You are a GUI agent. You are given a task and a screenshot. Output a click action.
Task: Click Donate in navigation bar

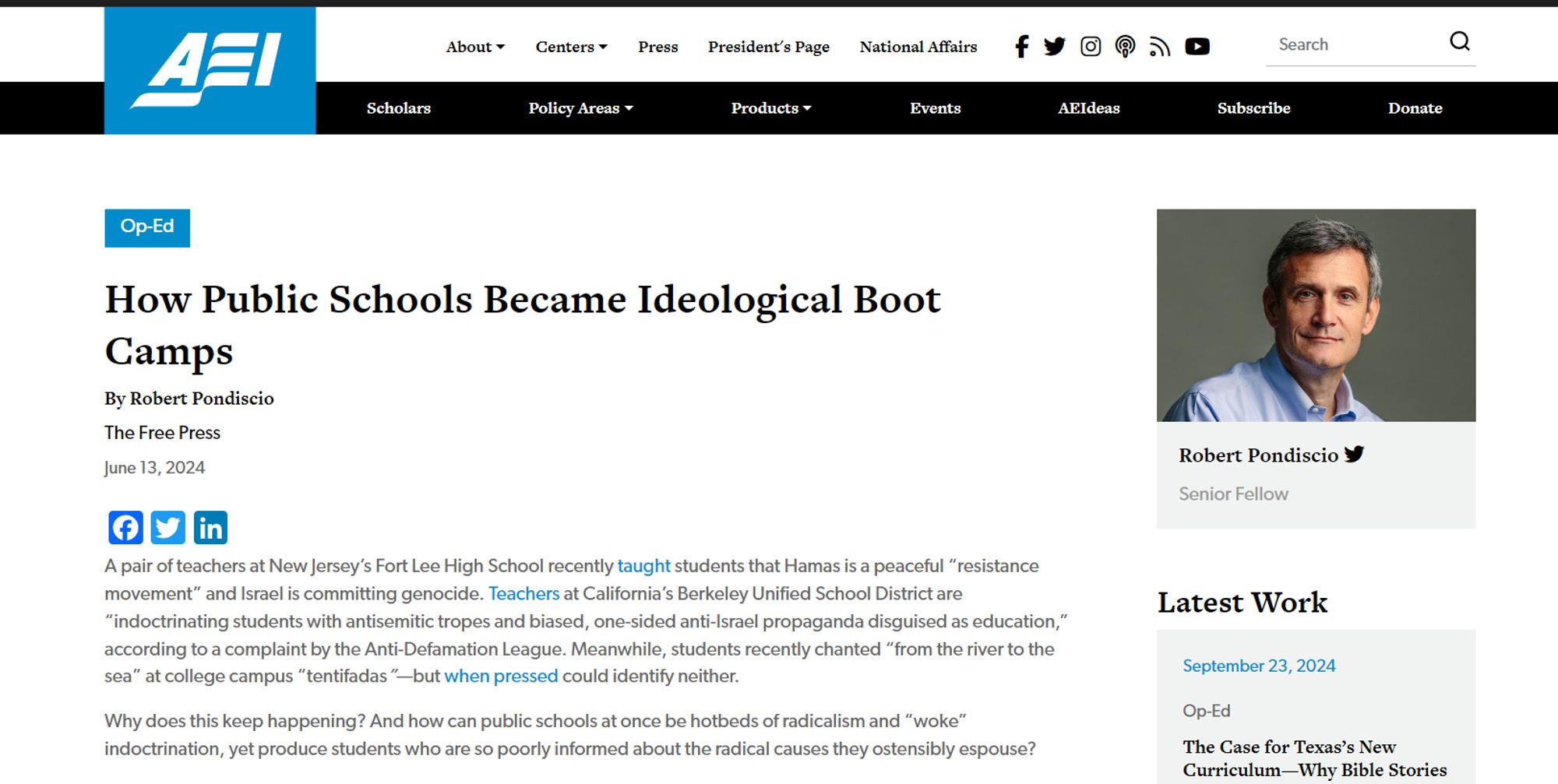1415,108
